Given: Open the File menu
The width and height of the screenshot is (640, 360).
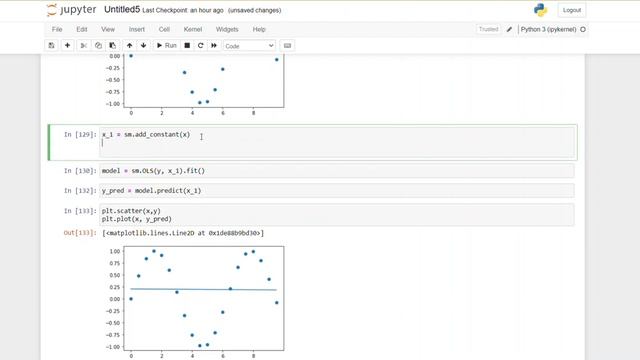Looking at the screenshot, I should (x=57, y=29).
